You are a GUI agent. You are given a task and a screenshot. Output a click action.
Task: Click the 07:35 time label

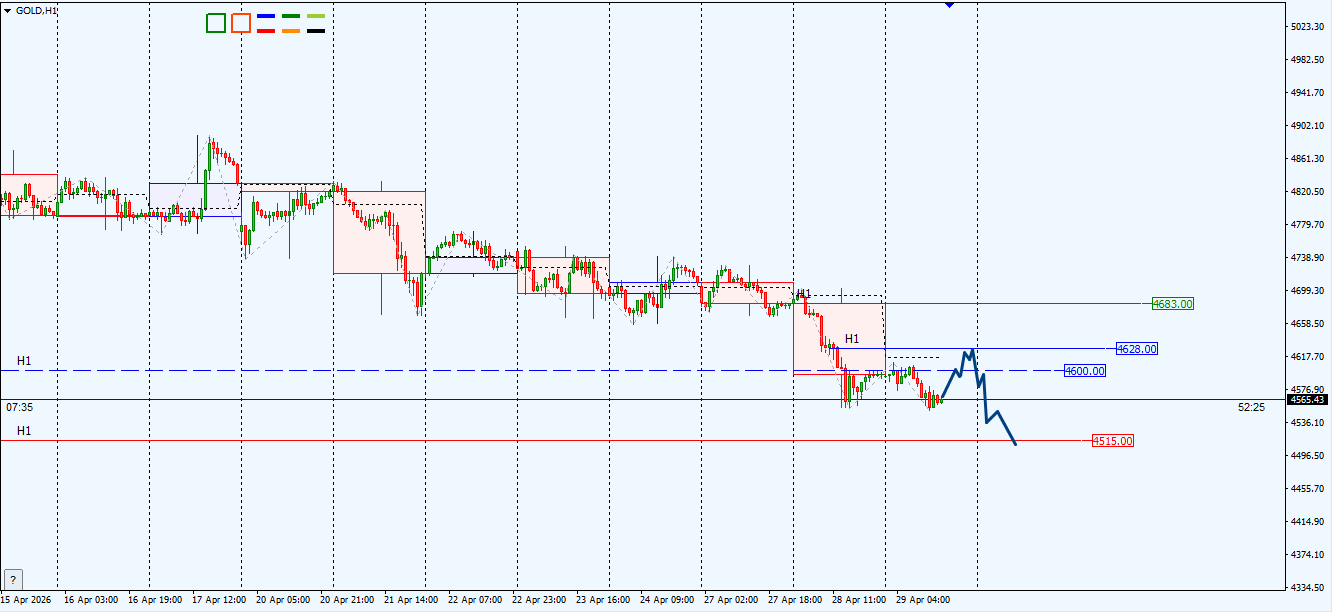(x=20, y=407)
